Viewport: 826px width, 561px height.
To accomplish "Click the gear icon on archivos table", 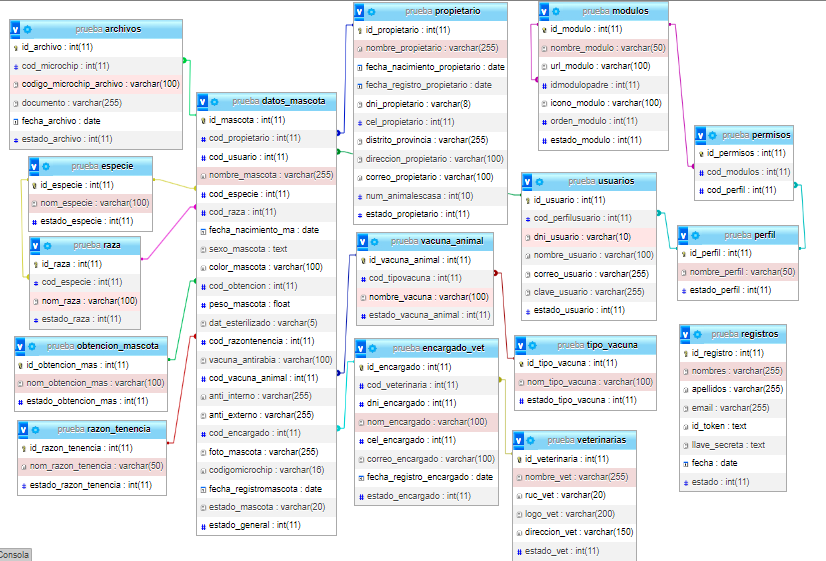I will pyautogui.click(x=27, y=29).
